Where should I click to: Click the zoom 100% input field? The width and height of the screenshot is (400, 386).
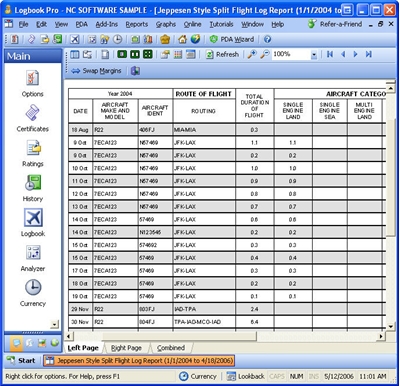pos(291,54)
